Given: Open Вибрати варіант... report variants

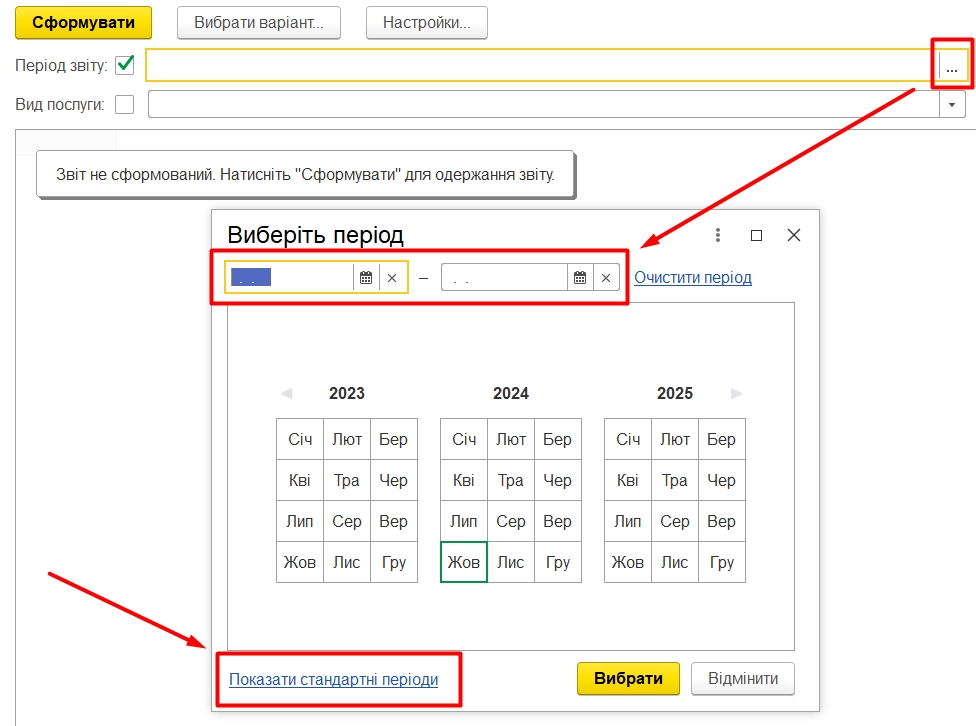Looking at the screenshot, I should click(259, 23).
